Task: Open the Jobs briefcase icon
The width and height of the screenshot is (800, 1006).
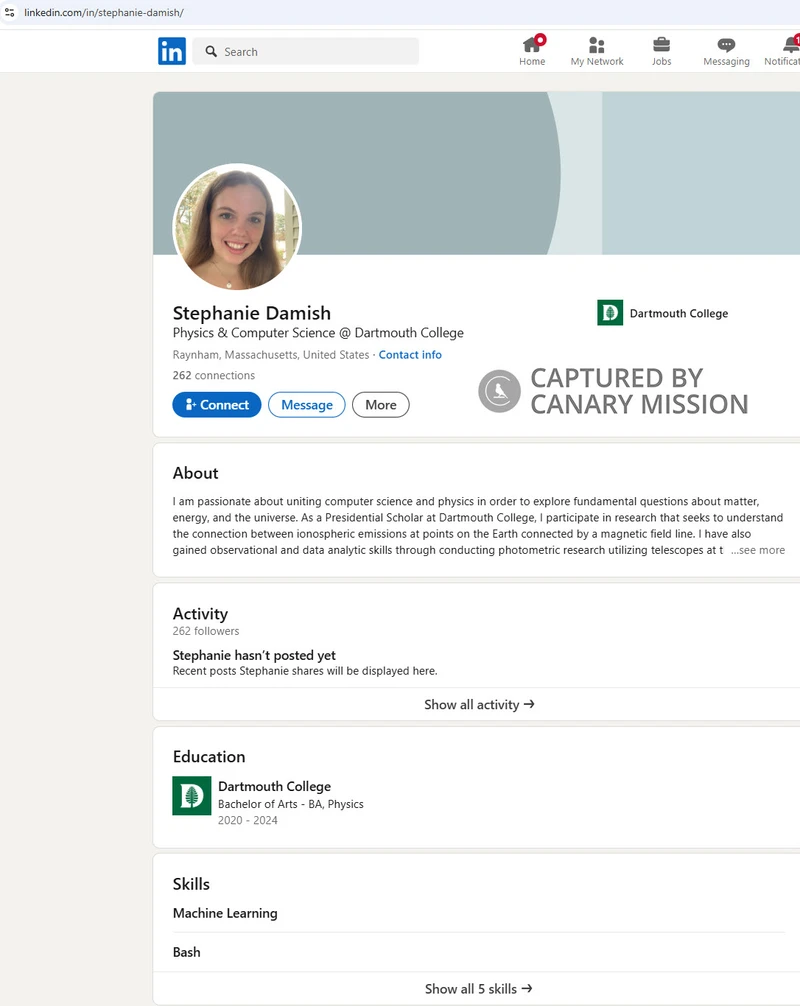Action: coord(661,45)
